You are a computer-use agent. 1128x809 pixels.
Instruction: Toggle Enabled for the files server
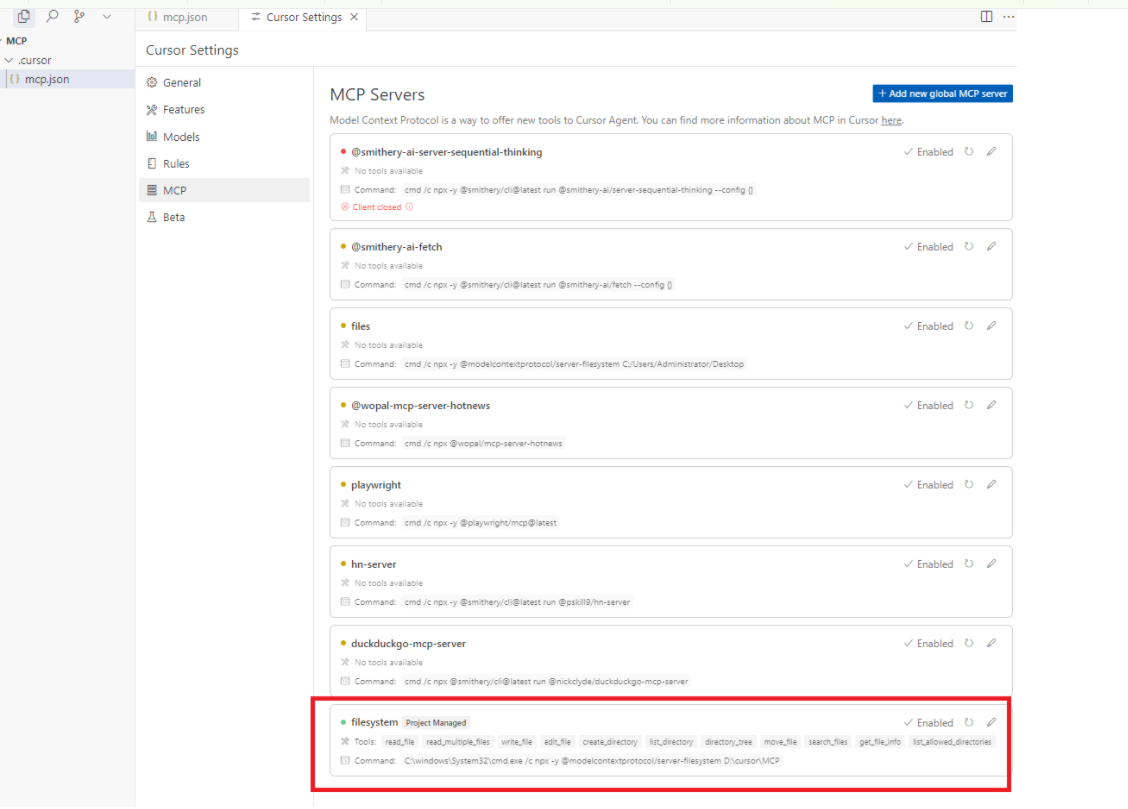(x=928, y=326)
